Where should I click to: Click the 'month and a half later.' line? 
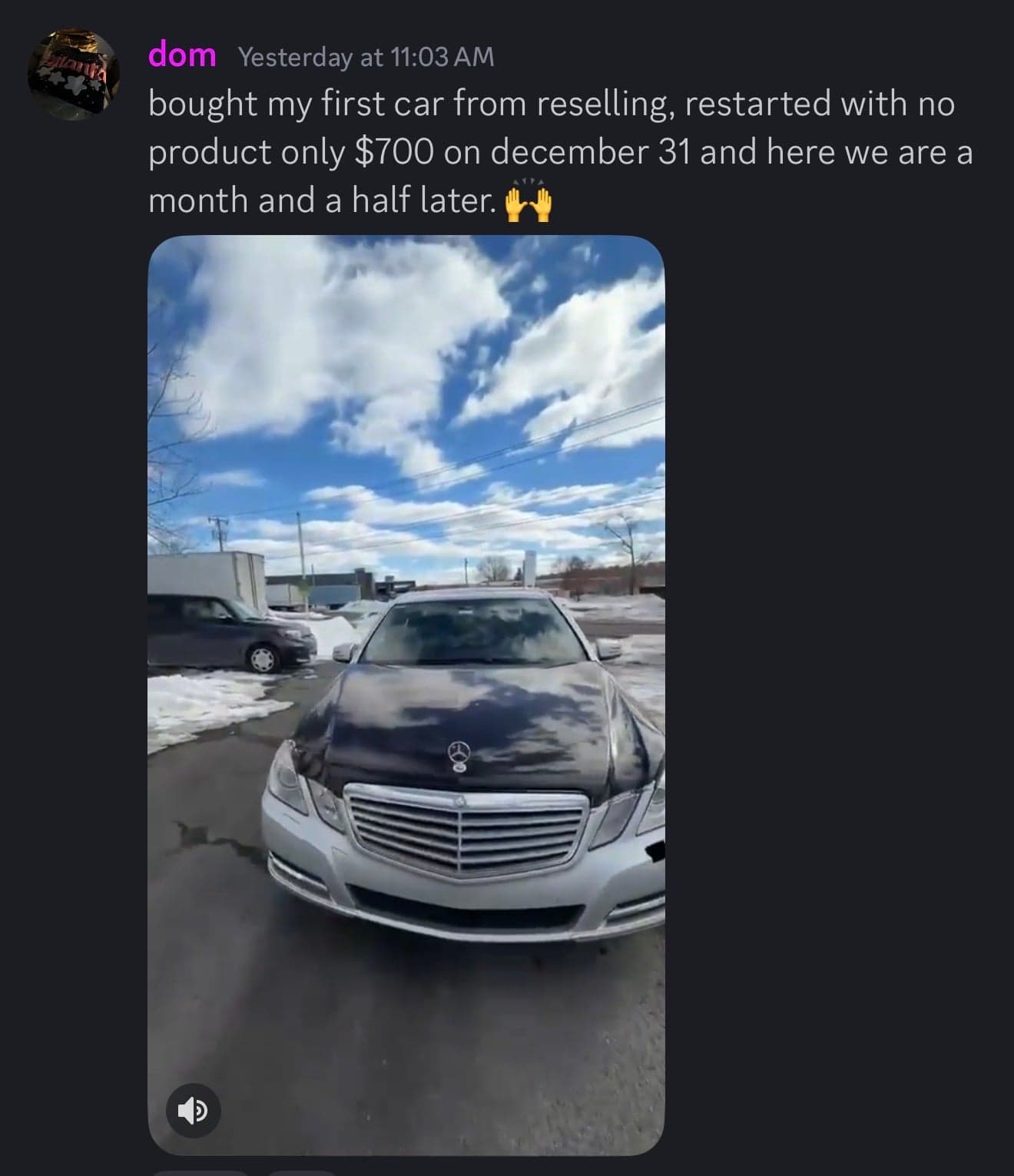tap(321, 200)
